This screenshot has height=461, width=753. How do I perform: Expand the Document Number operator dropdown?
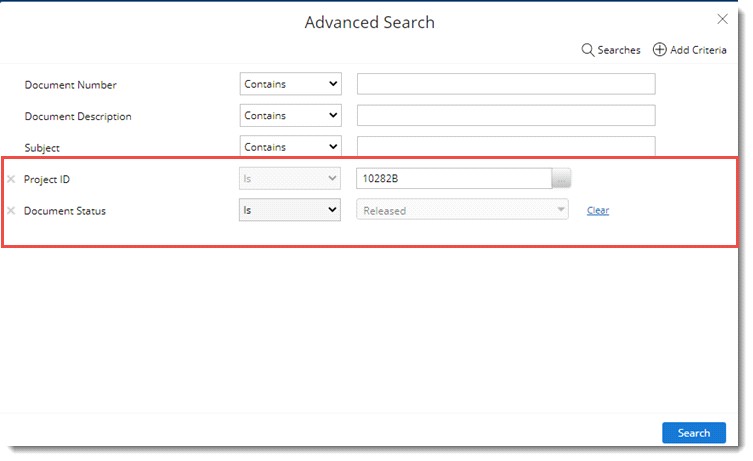point(290,85)
